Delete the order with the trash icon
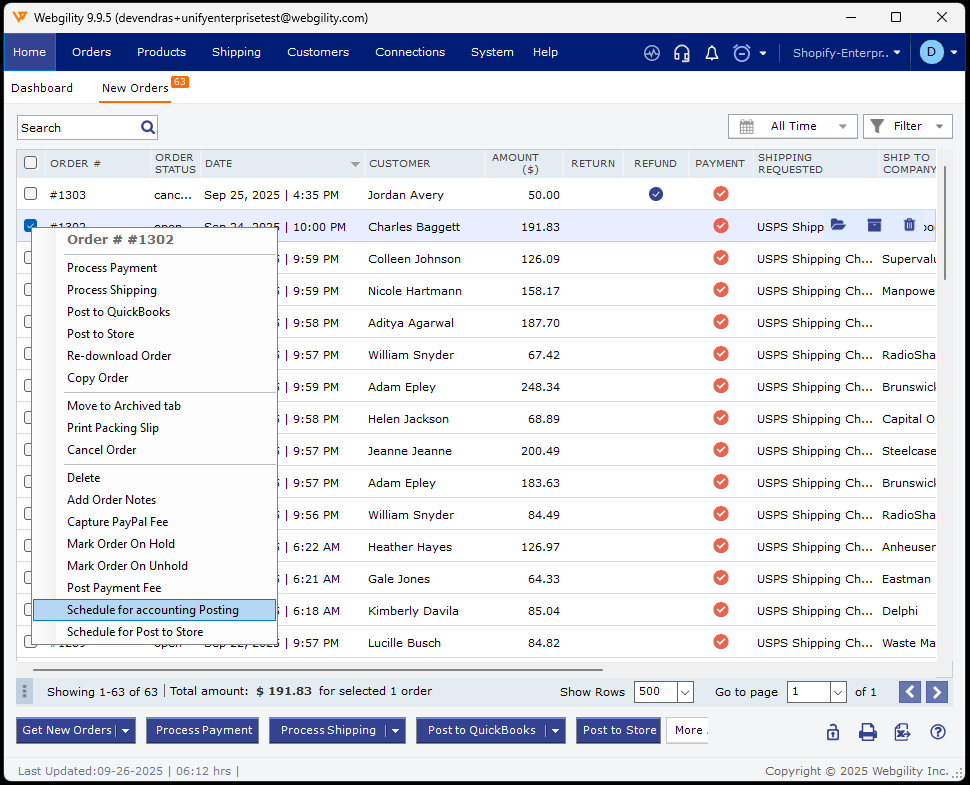The width and height of the screenshot is (970, 785). (909, 225)
